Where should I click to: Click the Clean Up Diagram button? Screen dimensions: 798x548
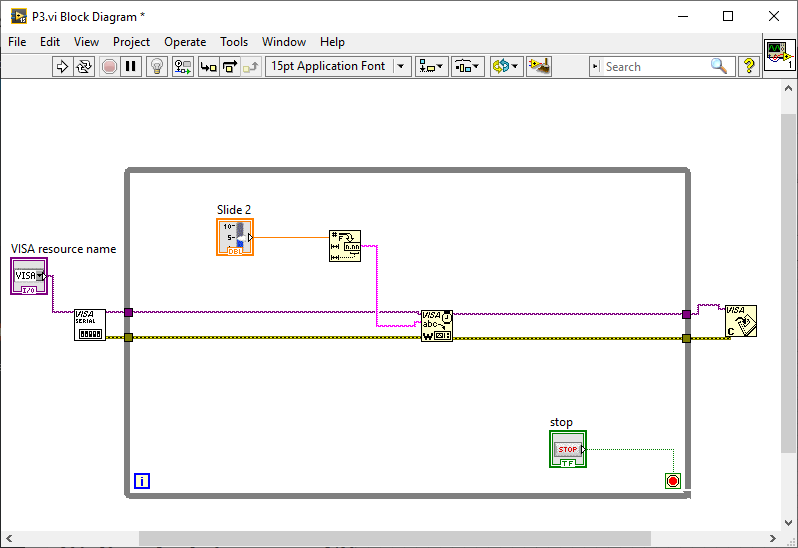(540, 67)
